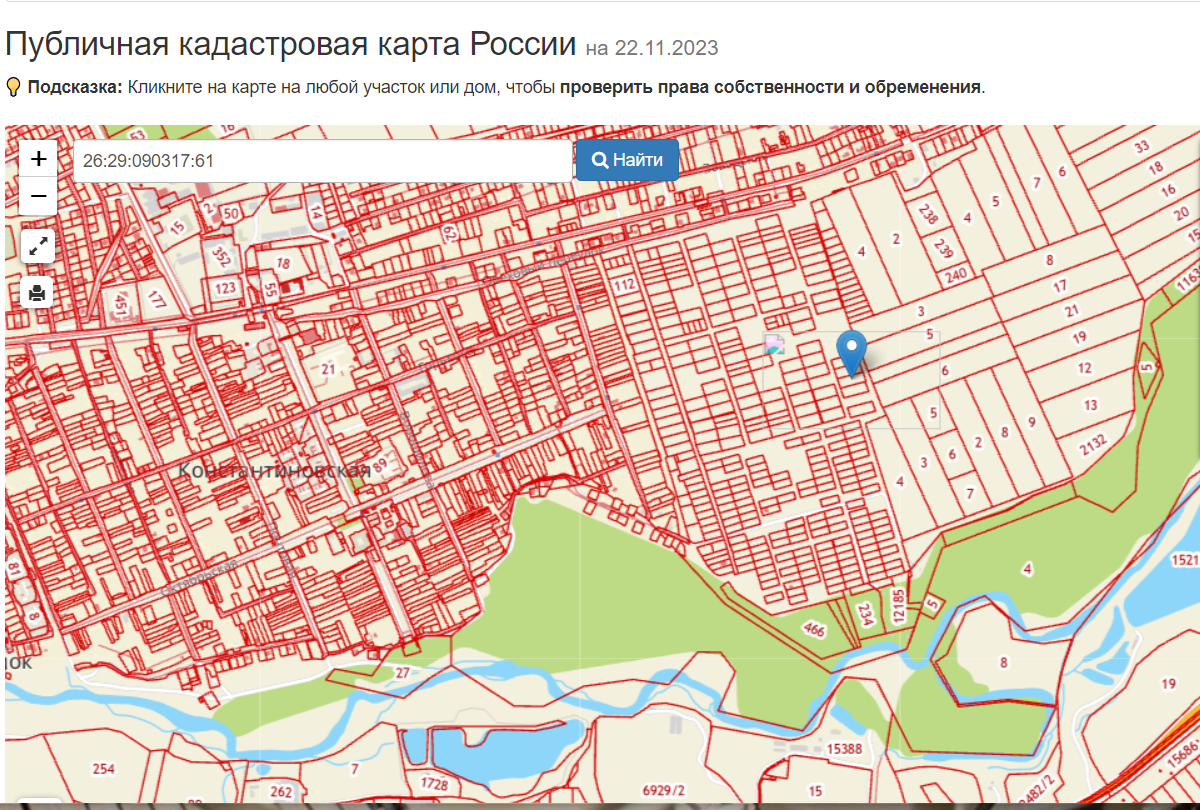
Task: Select parcel labeled 15388
Action: [845, 749]
